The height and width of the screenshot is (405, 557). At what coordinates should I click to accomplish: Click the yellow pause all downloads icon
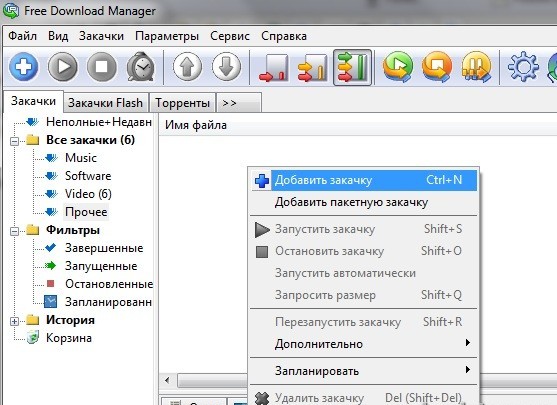pyautogui.click(x=476, y=67)
